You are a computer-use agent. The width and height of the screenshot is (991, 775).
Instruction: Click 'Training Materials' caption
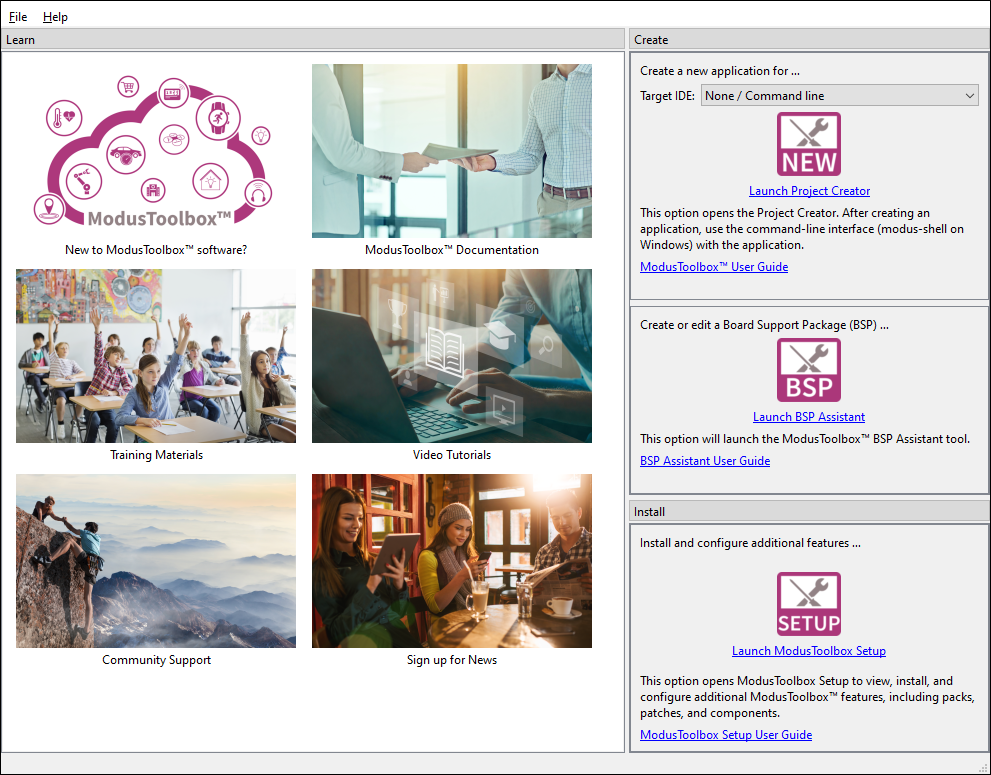156,455
